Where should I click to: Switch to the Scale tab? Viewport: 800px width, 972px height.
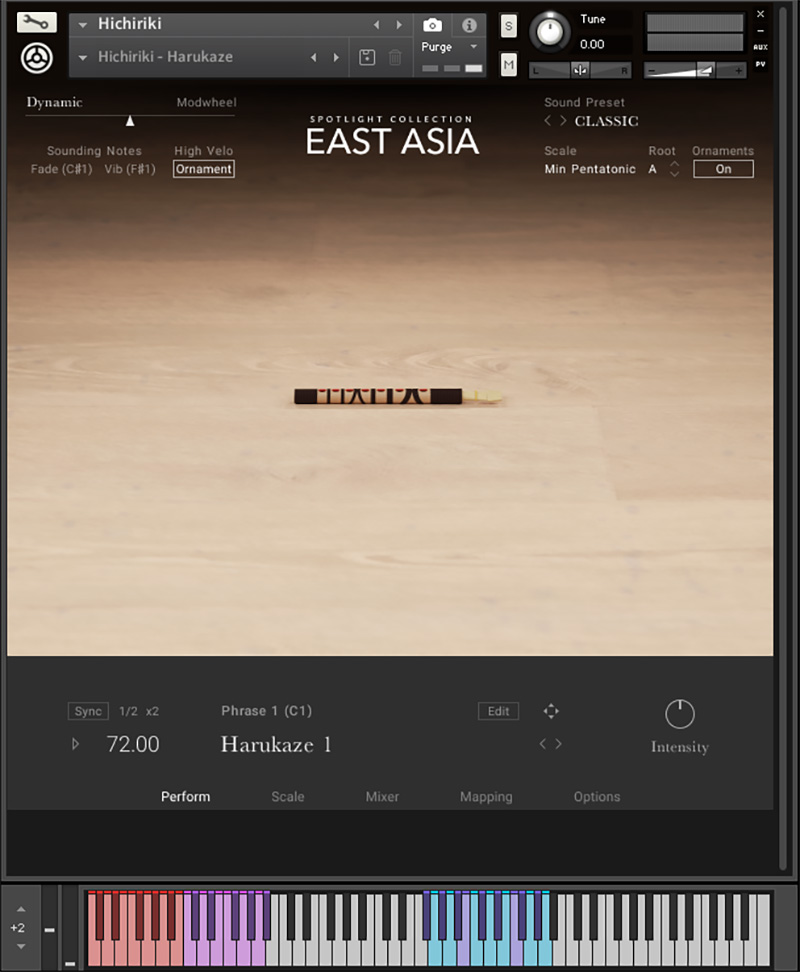[288, 797]
